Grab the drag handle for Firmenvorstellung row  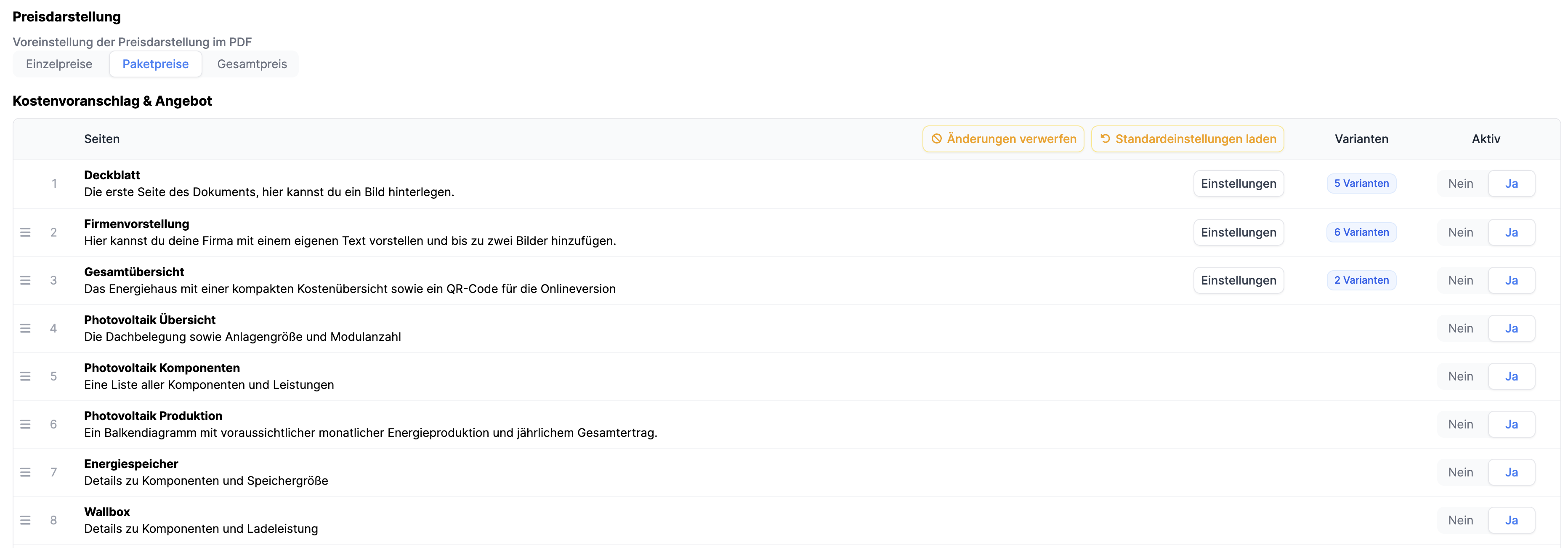point(25,232)
